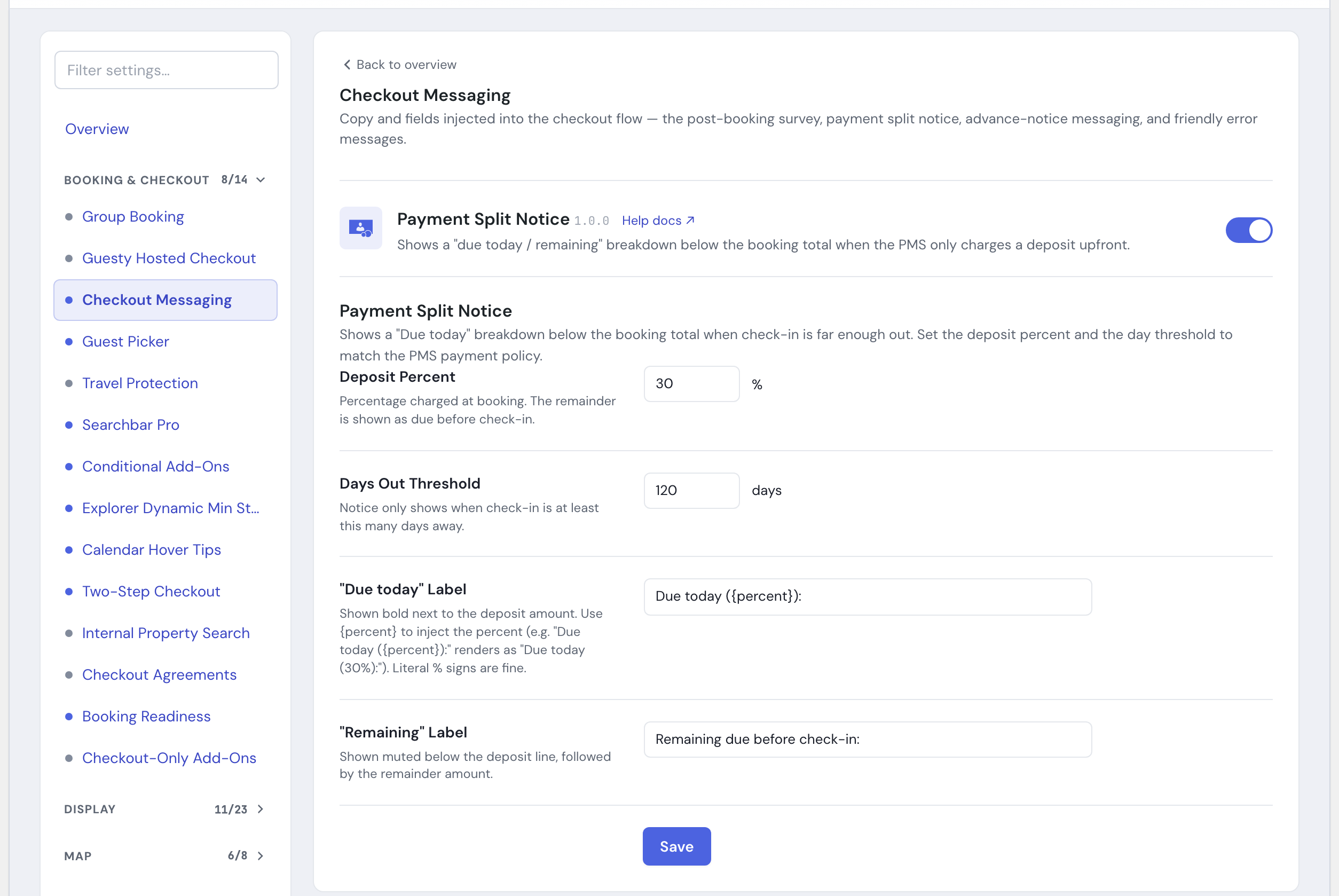1339x896 pixels.
Task: Open Checkout Agreements settings
Action: (160, 675)
